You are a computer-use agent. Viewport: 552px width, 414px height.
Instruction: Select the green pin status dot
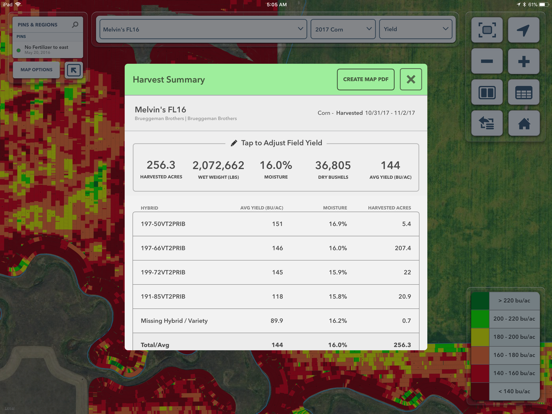[x=19, y=50]
